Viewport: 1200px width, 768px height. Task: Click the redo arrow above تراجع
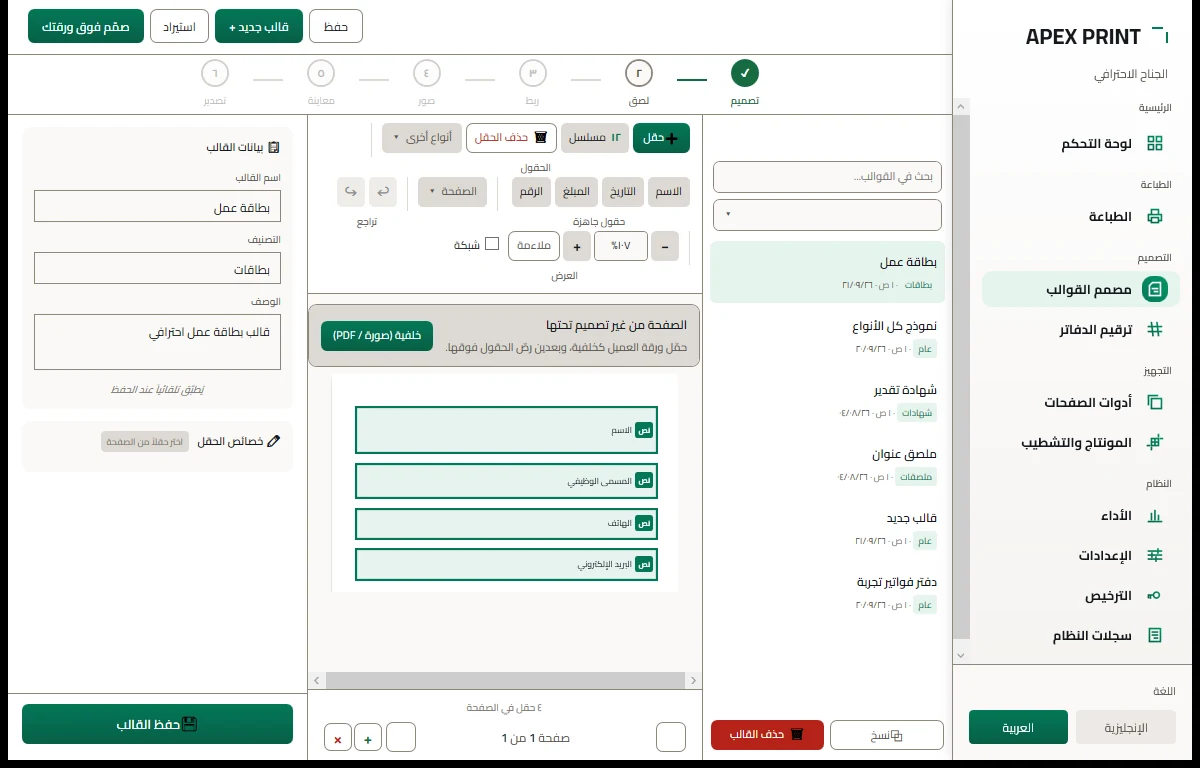point(350,191)
